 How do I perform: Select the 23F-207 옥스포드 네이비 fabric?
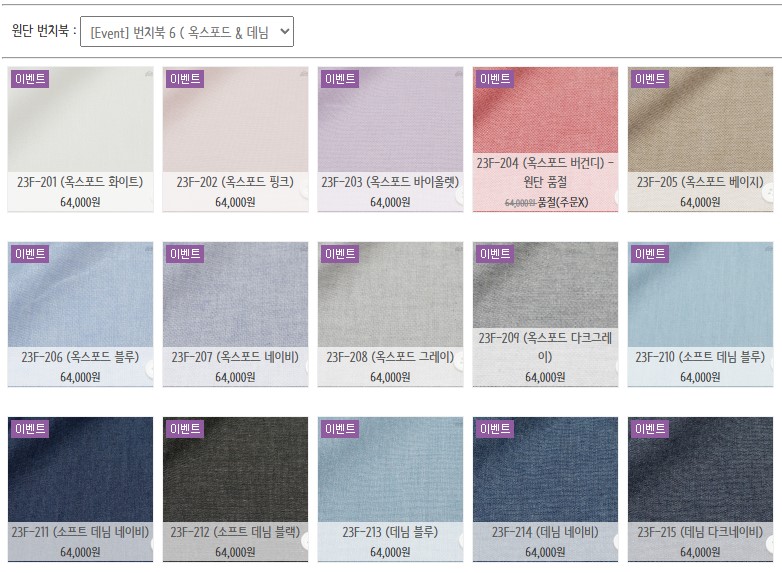[235, 314]
